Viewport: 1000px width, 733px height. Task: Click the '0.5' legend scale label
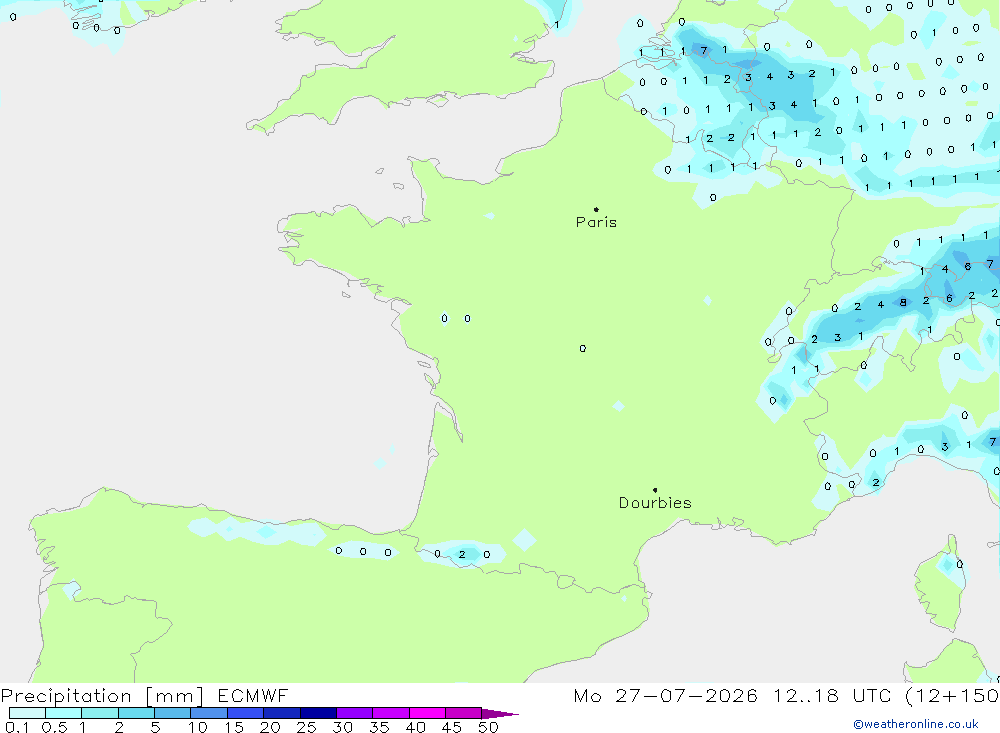pyautogui.click(x=54, y=727)
